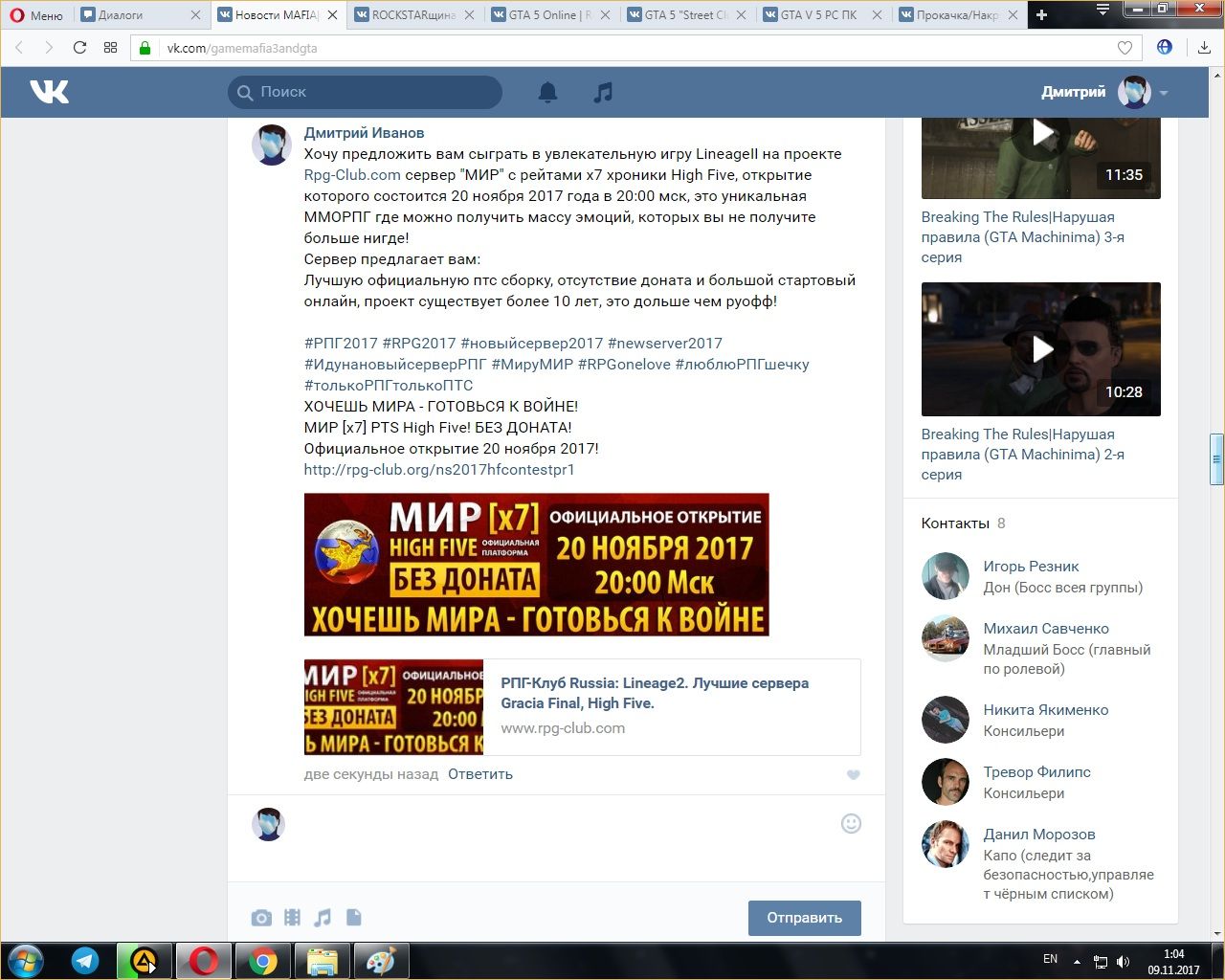
Task: Open a new browser tab
Action: pyautogui.click(x=1042, y=14)
